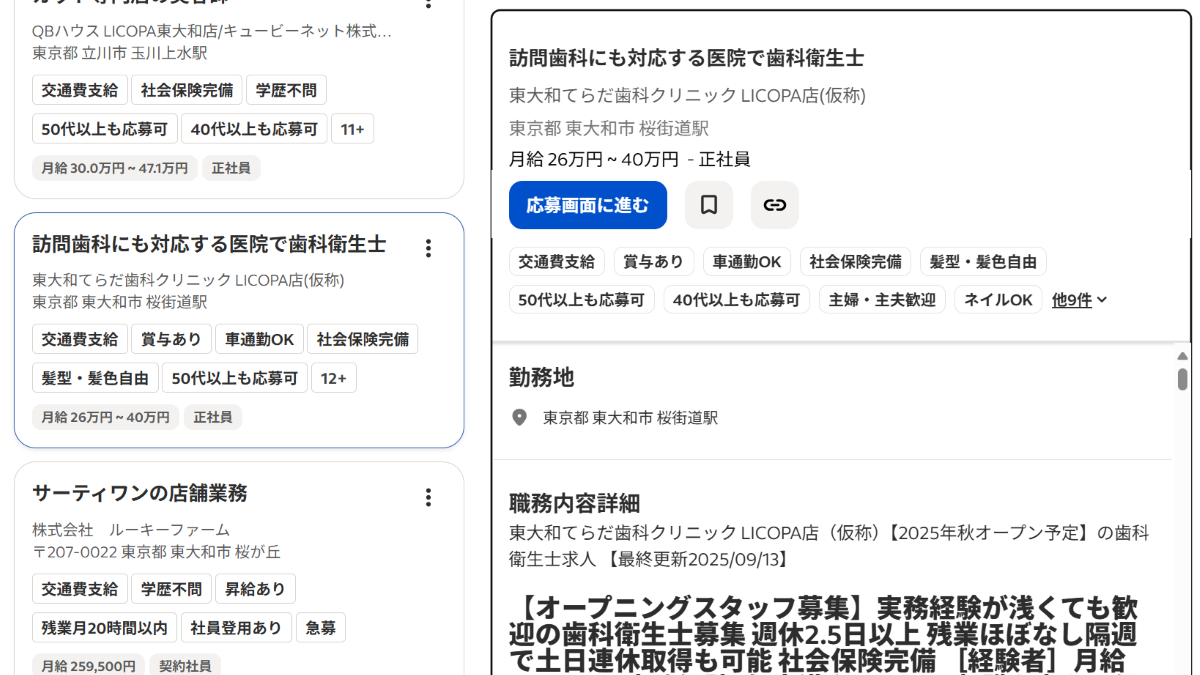Click 社会保険完備 tag in detail pane
The height and width of the screenshot is (675, 1200).
pos(855,262)
